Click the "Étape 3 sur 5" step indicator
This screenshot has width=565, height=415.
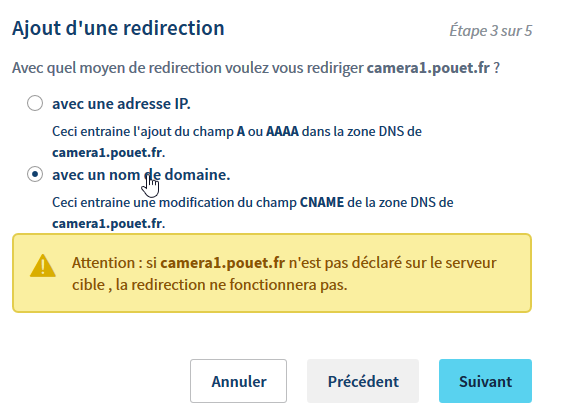coord(490,31)
